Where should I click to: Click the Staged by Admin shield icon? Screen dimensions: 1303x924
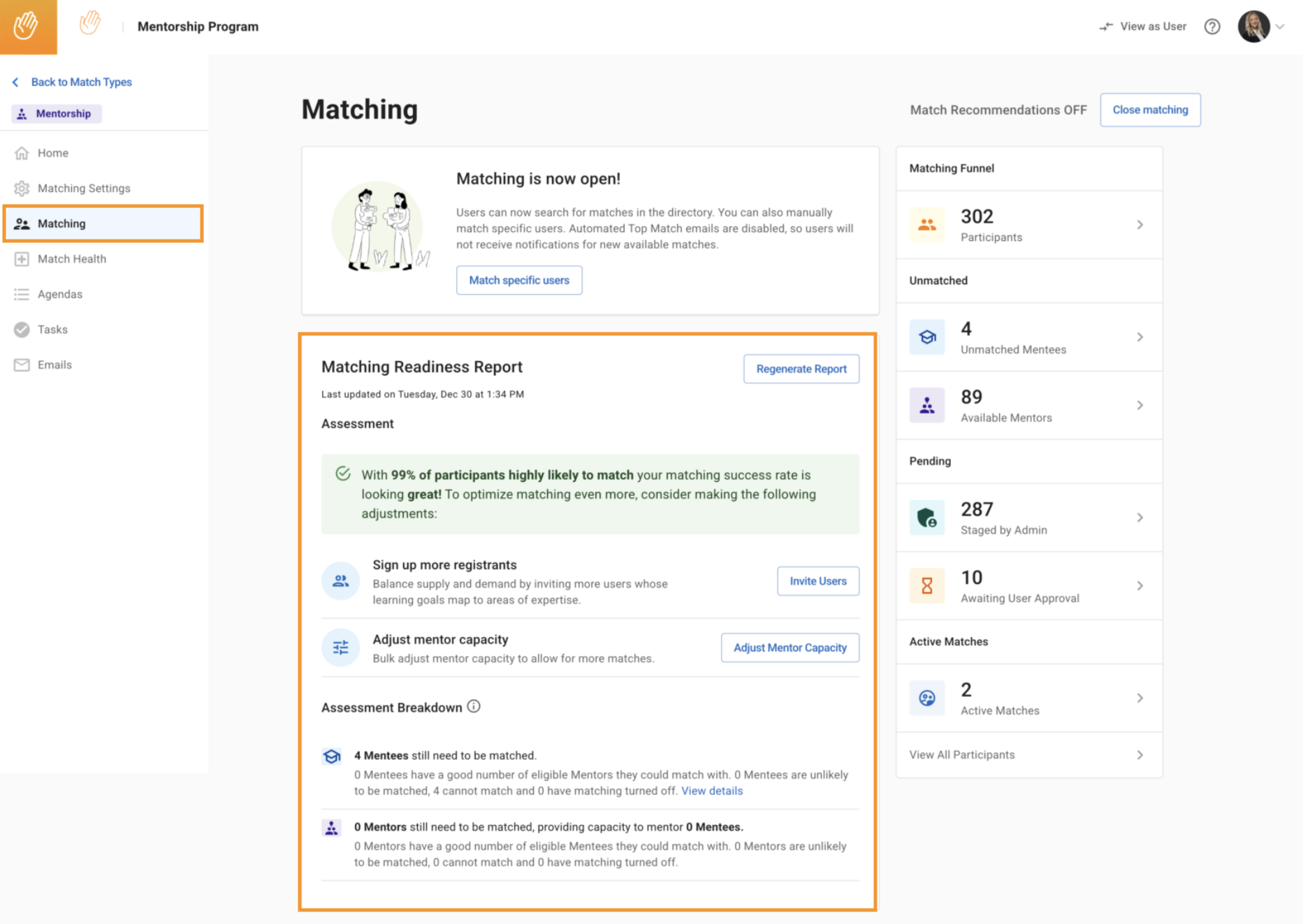point(926,518)
